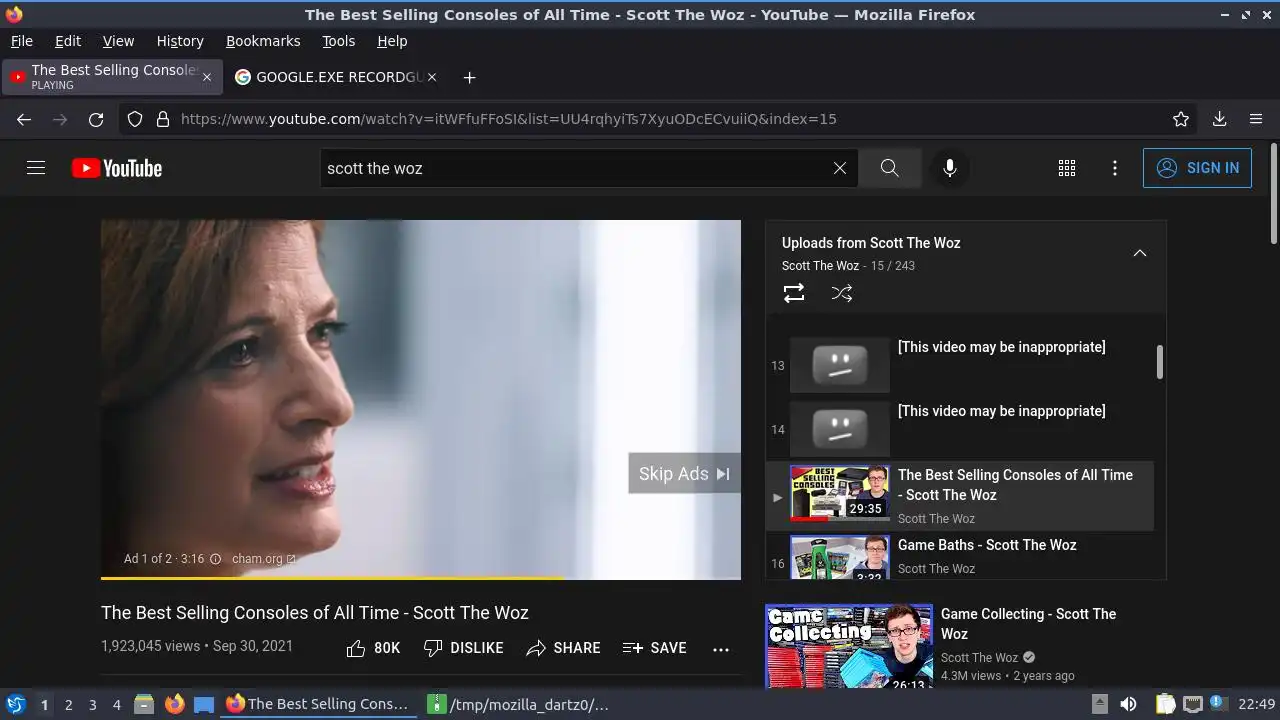Image resolution: width=1280 pixels, height=720 pixels.
Task: Skip the playing ads
Action: tap(684, 474)
